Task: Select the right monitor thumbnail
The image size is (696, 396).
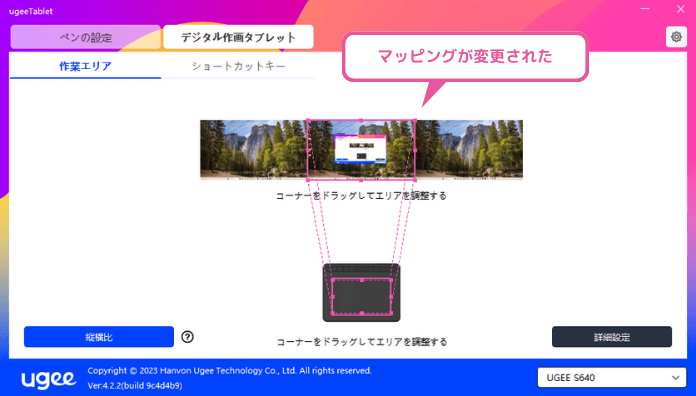Action: (469, 150)
